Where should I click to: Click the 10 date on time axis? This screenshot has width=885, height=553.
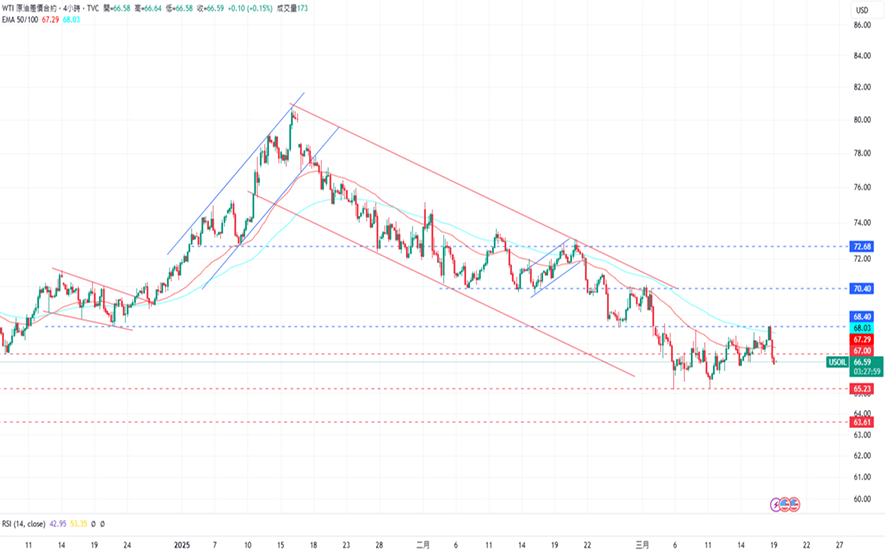click(x=248, y=545)
